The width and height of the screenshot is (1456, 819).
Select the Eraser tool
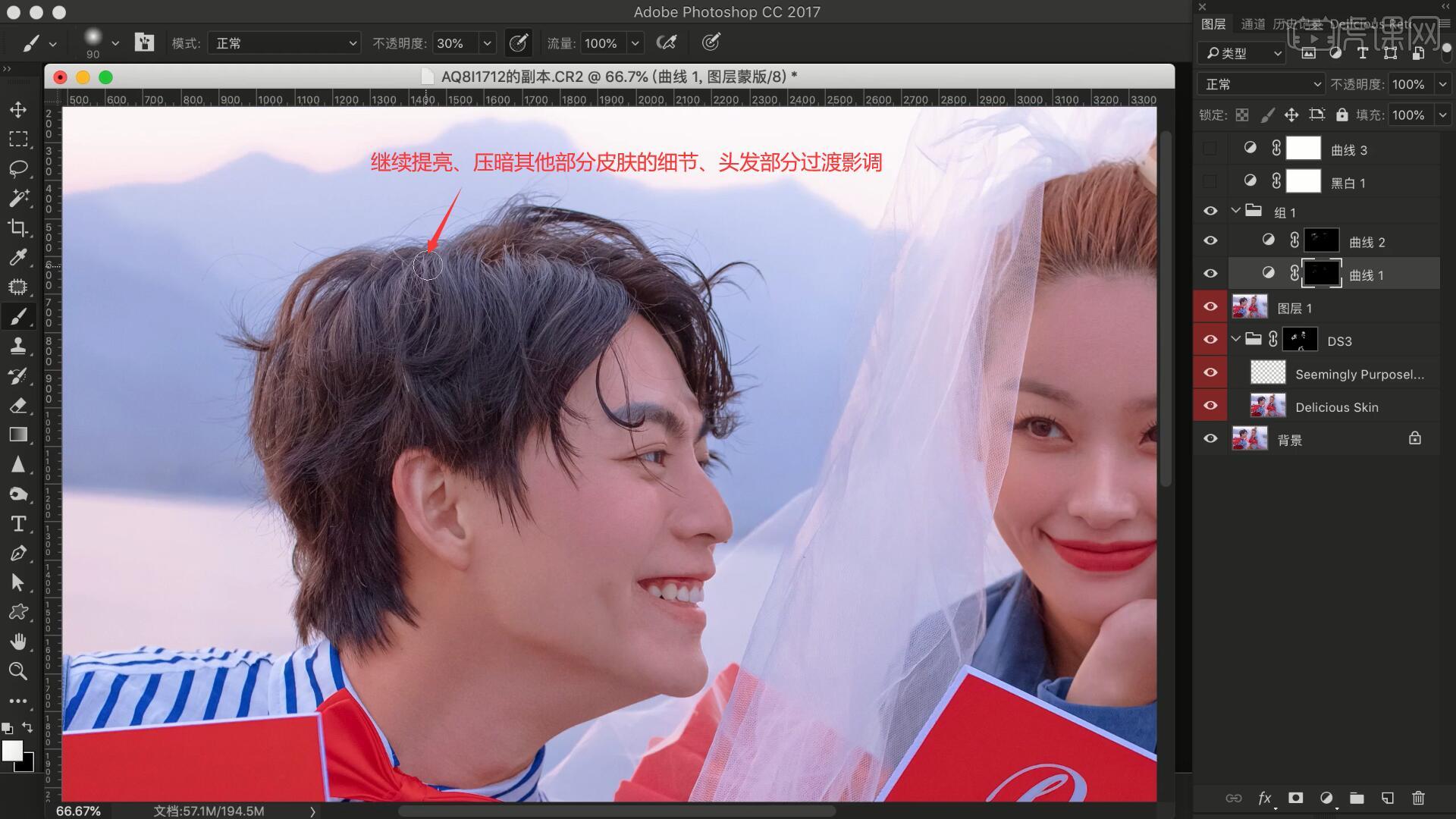(x=18, y=406)
